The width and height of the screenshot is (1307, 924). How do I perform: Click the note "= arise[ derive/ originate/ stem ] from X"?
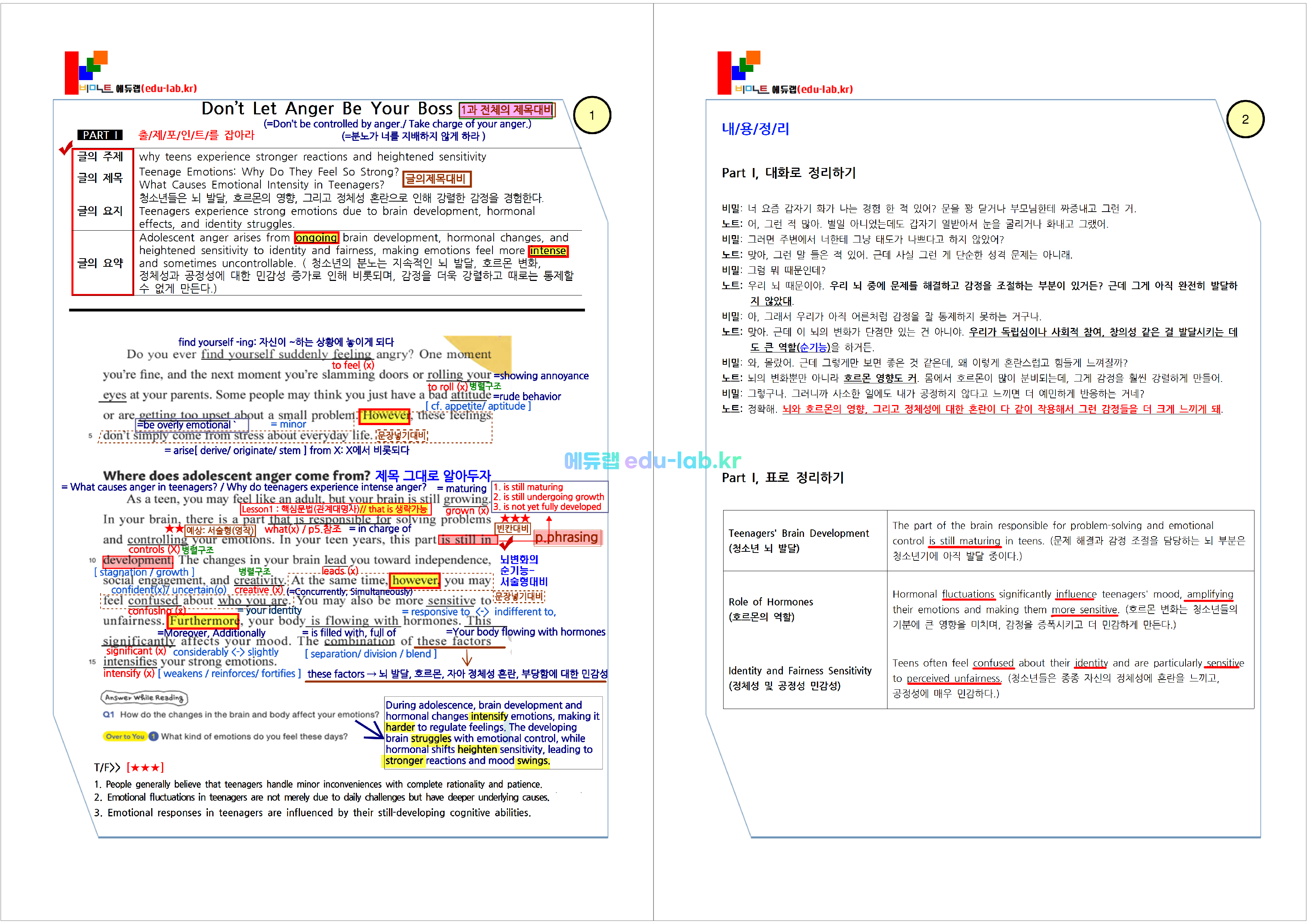point(287,450)
